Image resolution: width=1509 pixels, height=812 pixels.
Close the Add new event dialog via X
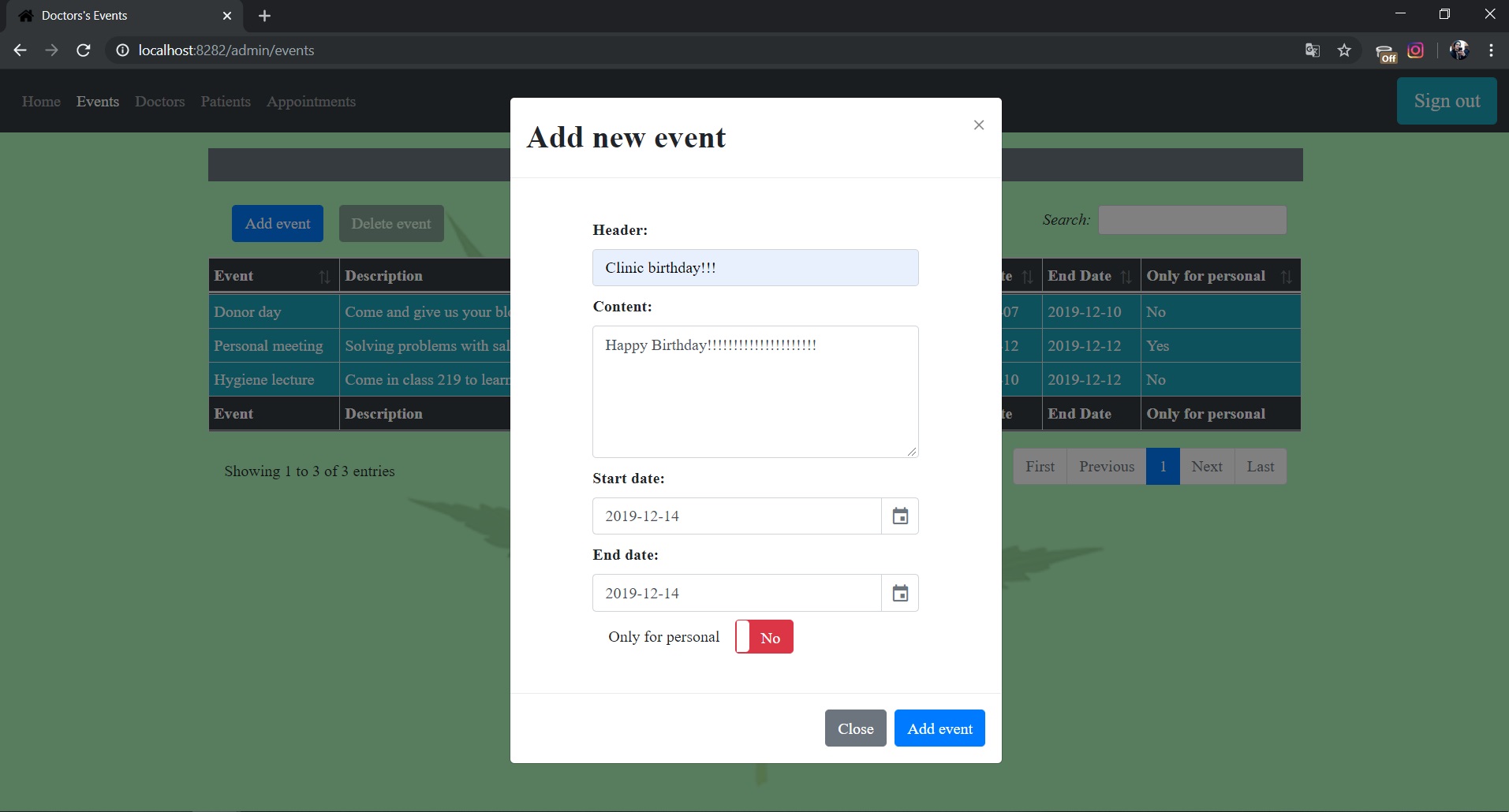[x=979, y=125]
